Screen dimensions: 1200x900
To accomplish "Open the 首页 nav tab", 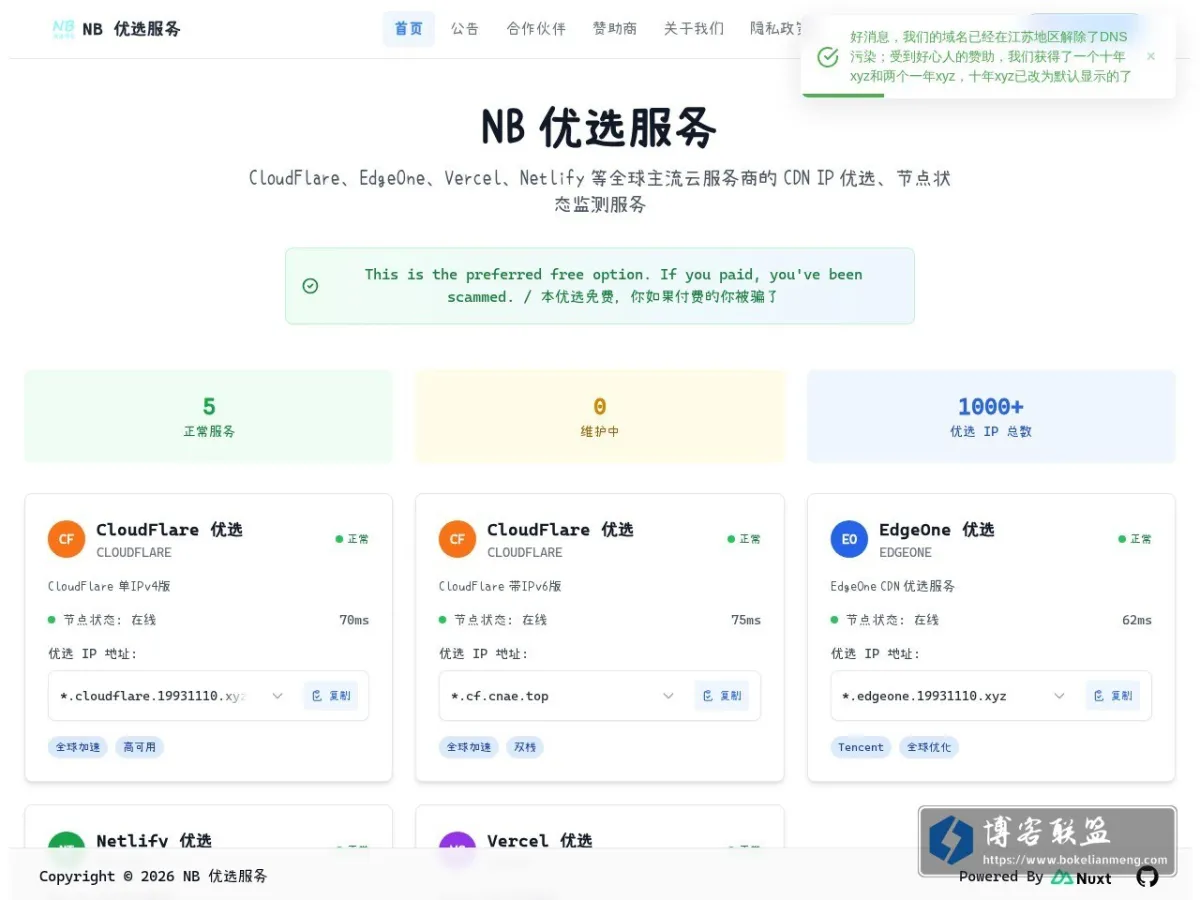I will pyautogui.click(x=409, y=29).
